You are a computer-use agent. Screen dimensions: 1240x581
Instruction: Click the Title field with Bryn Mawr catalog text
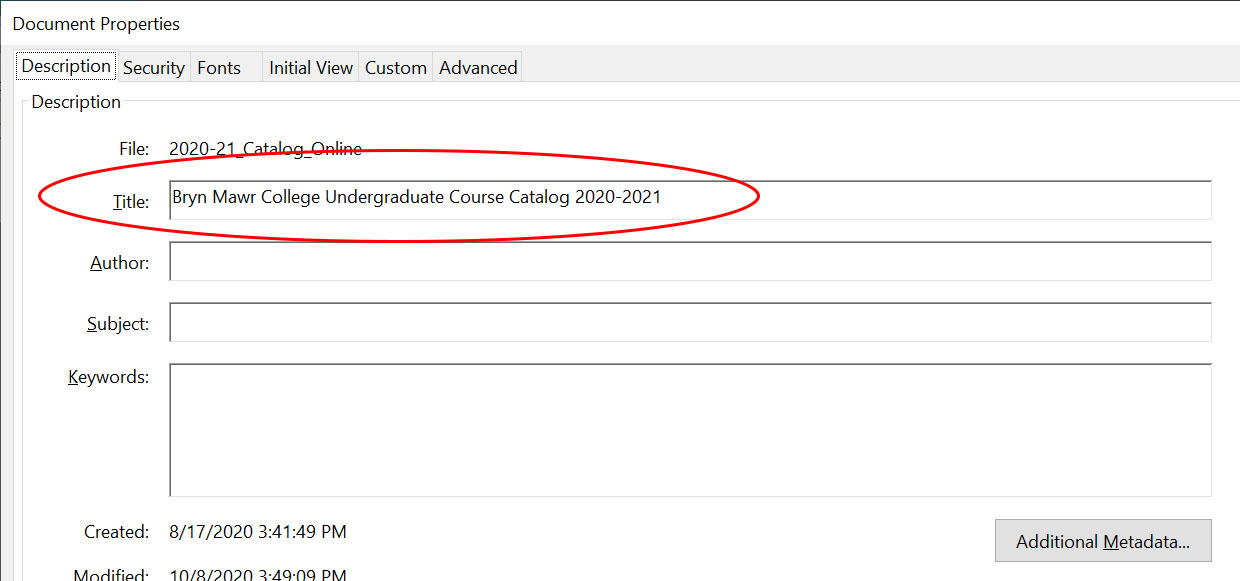tap(690, 200)
